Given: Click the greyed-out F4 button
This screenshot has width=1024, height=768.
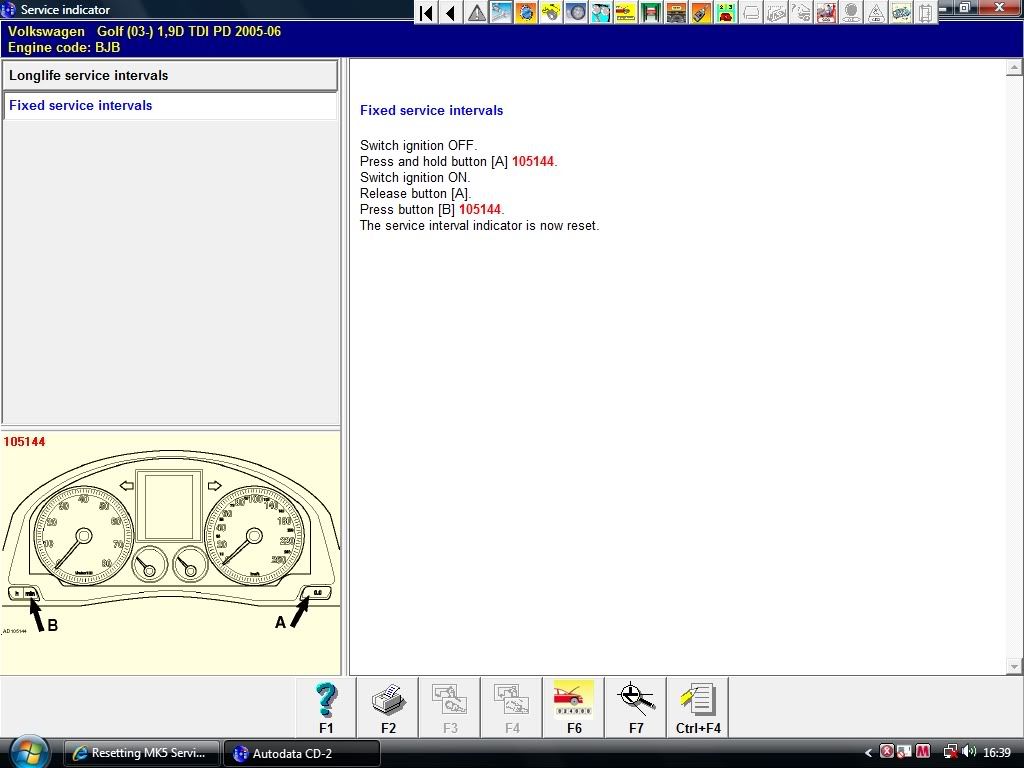Looking at the screenshot, I should pyautogui.click(x=512, y=707).
